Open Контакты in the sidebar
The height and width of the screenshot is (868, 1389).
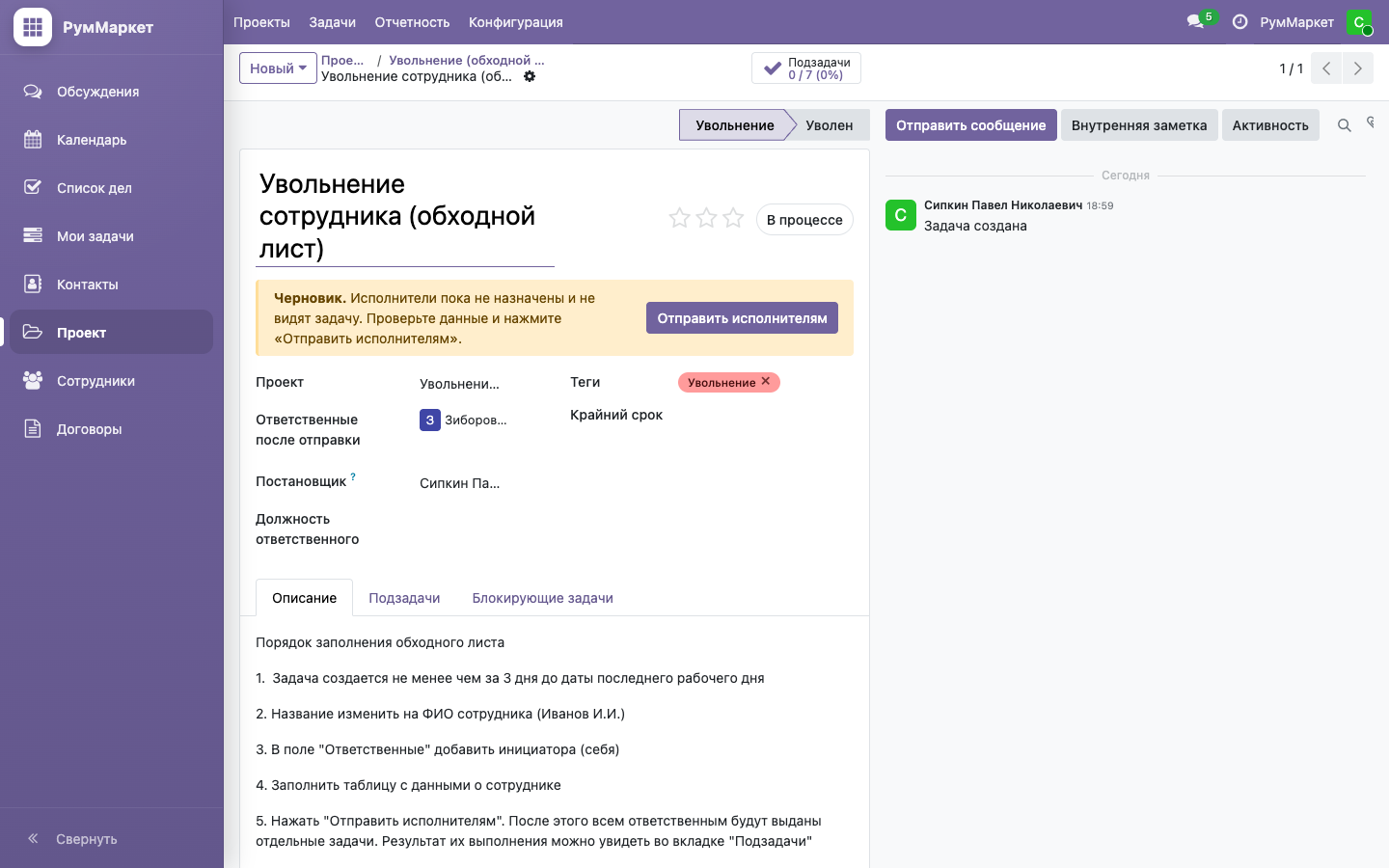click(111, 285)
